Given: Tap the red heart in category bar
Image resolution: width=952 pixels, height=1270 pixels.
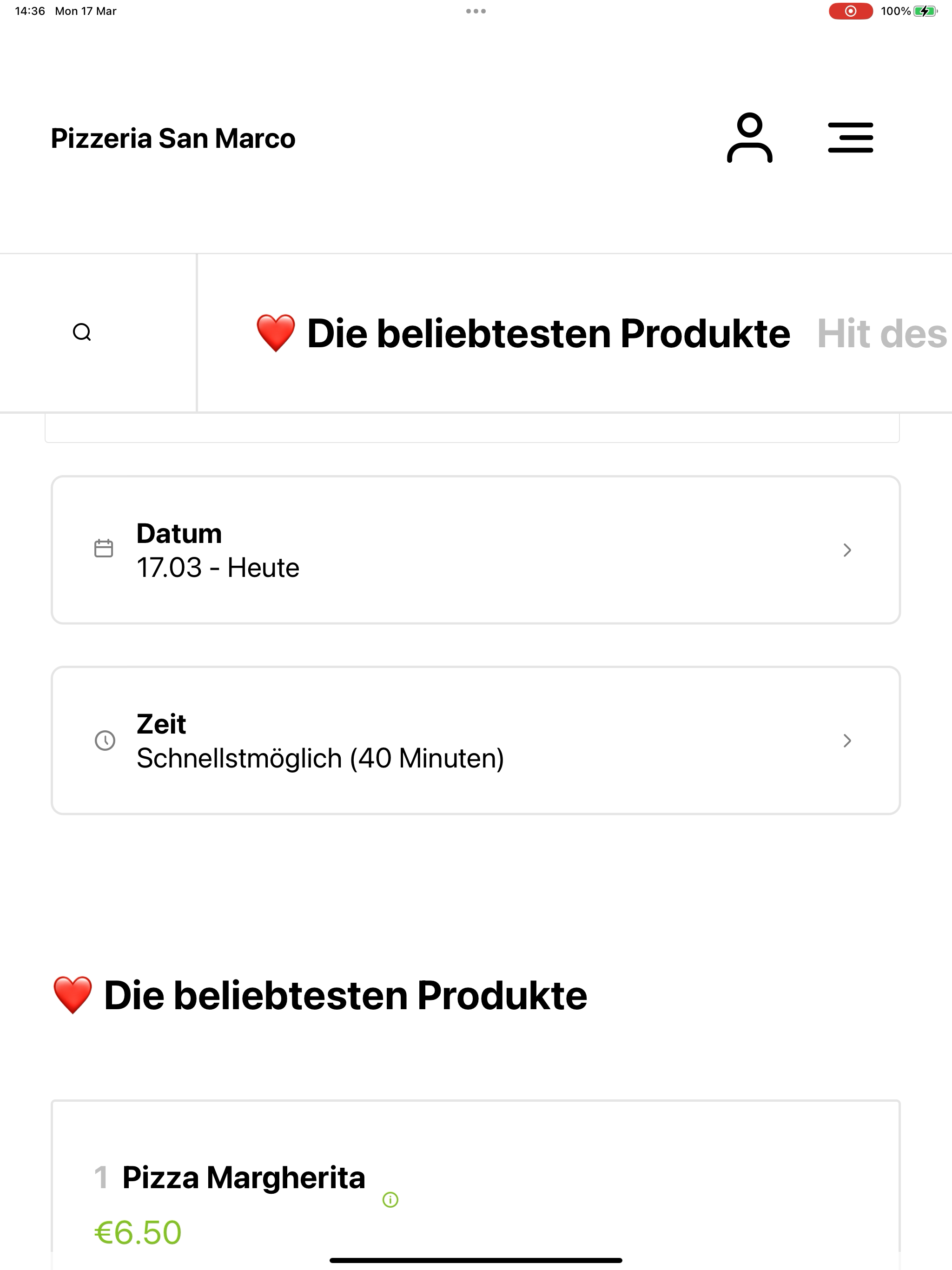Looking at the screenshot, I should [x=276, y=333].
